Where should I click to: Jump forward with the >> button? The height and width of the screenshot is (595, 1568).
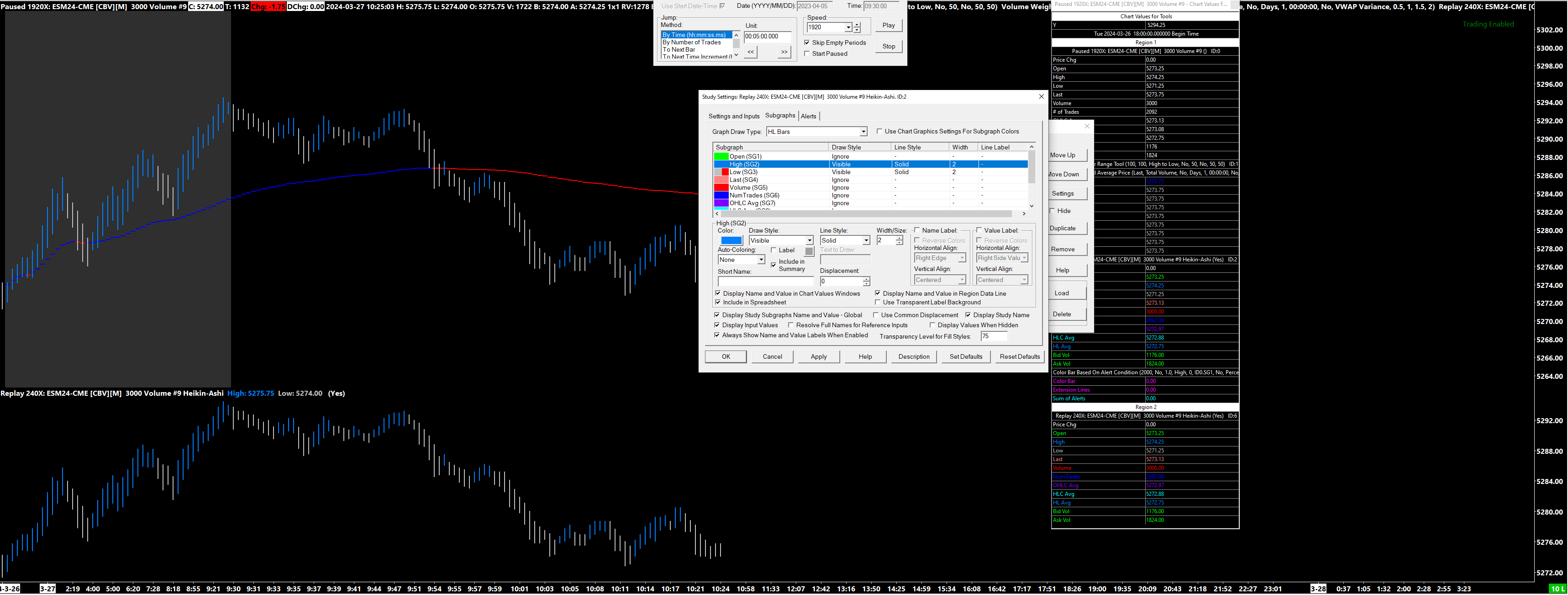(x=784, y=53)
